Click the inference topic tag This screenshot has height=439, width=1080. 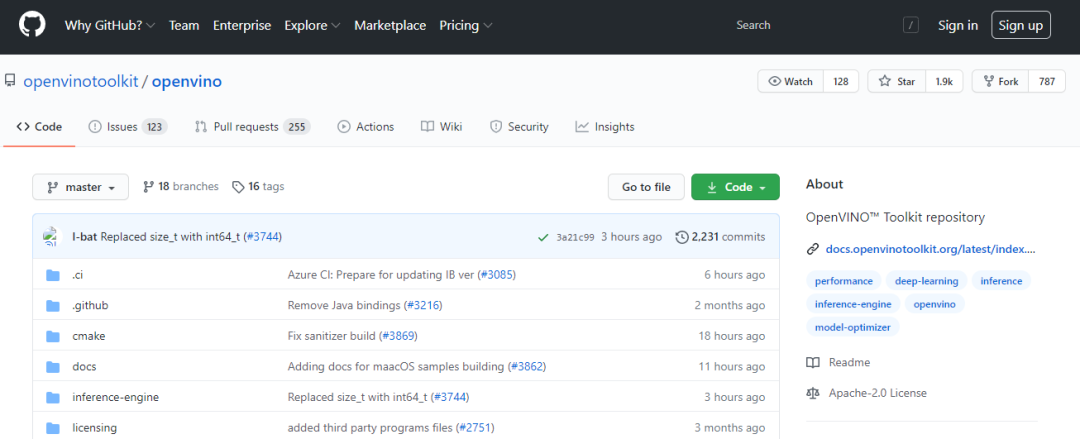1001,280
